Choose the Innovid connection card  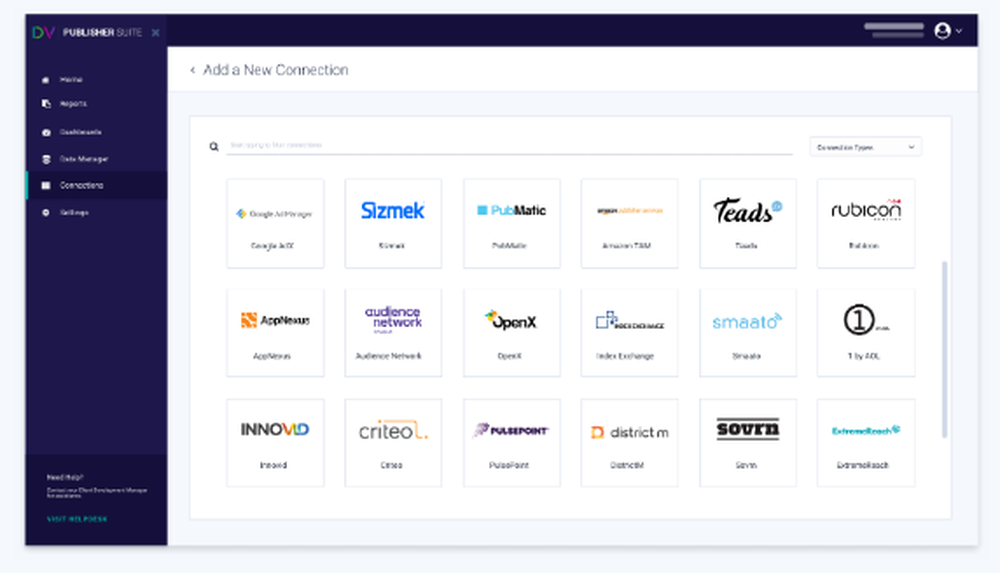[275, 443]
